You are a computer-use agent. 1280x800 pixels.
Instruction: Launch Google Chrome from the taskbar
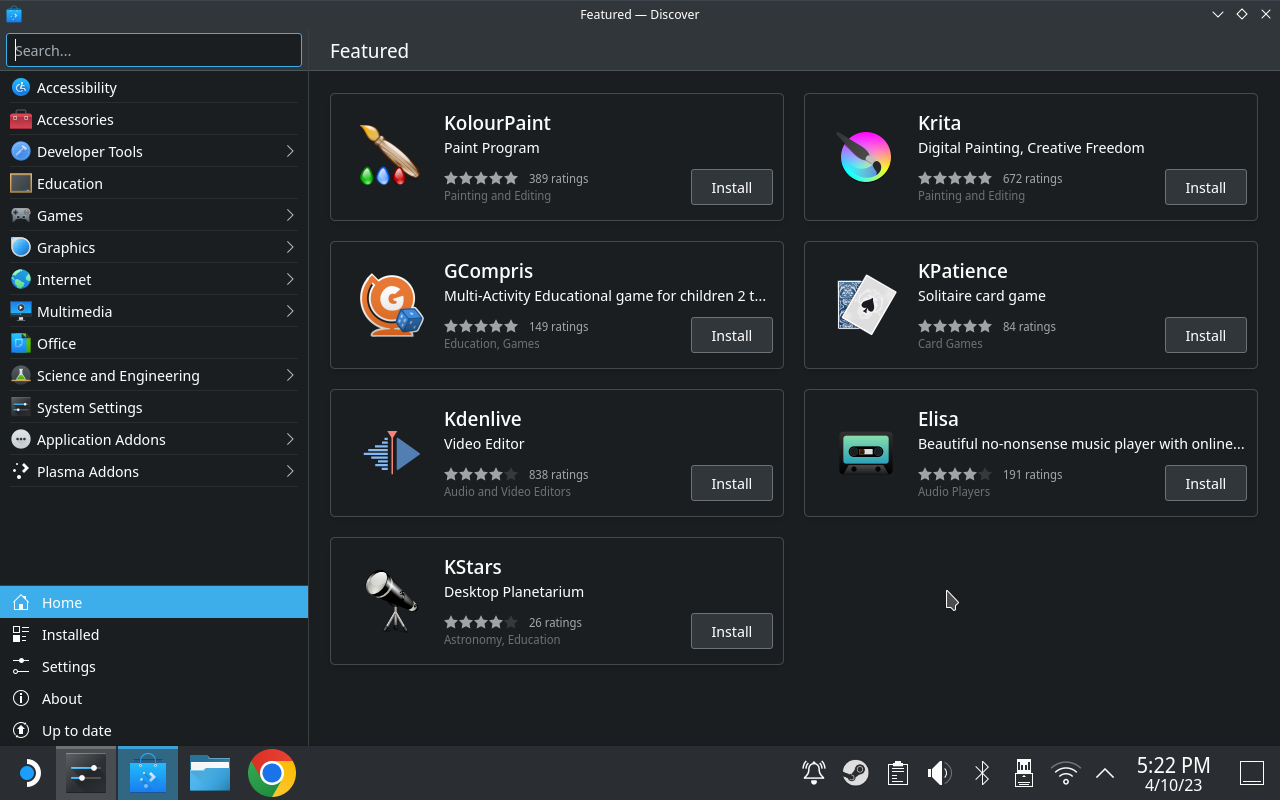click(272, 773)
